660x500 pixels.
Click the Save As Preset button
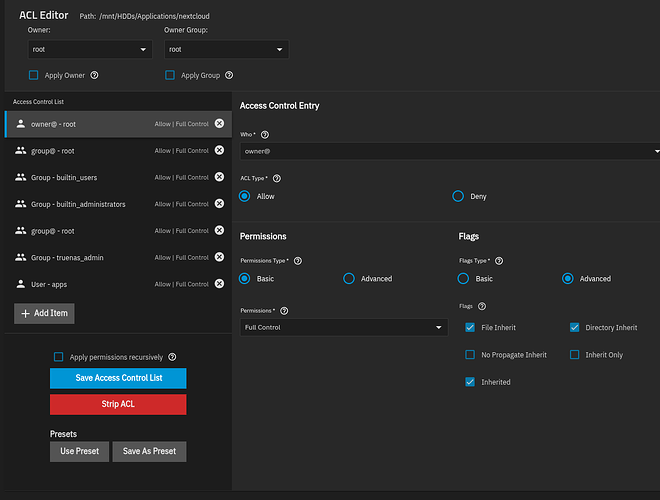(149, 451)
